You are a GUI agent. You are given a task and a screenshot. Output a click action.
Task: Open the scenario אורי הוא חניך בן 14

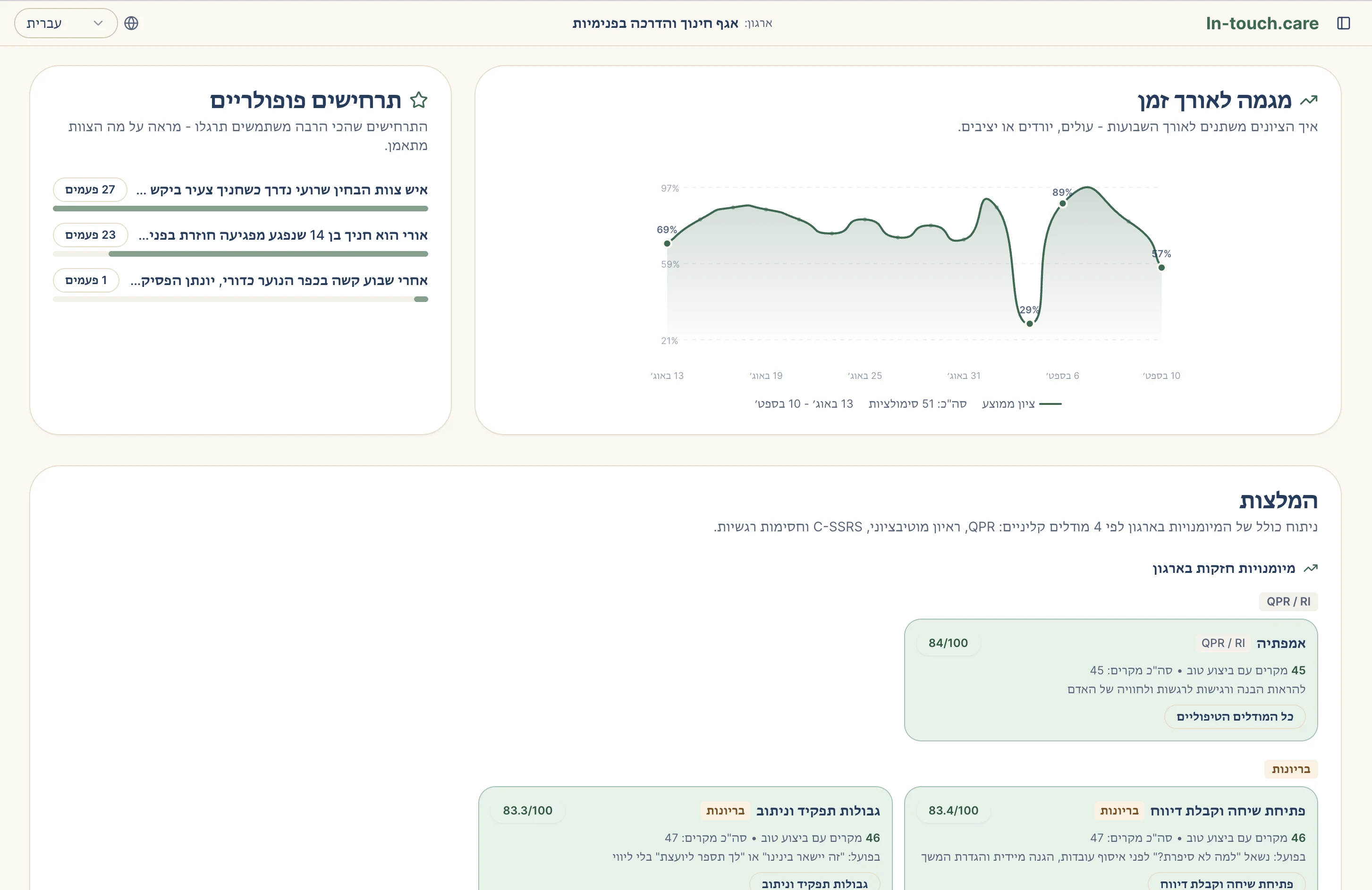(x=283, y=235)
